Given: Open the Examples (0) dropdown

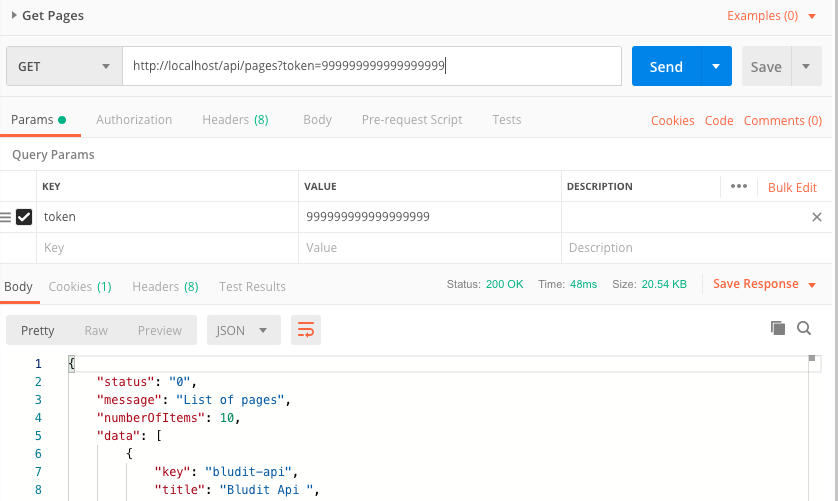Looking at the screenshot, I should [x=771, y=16].
